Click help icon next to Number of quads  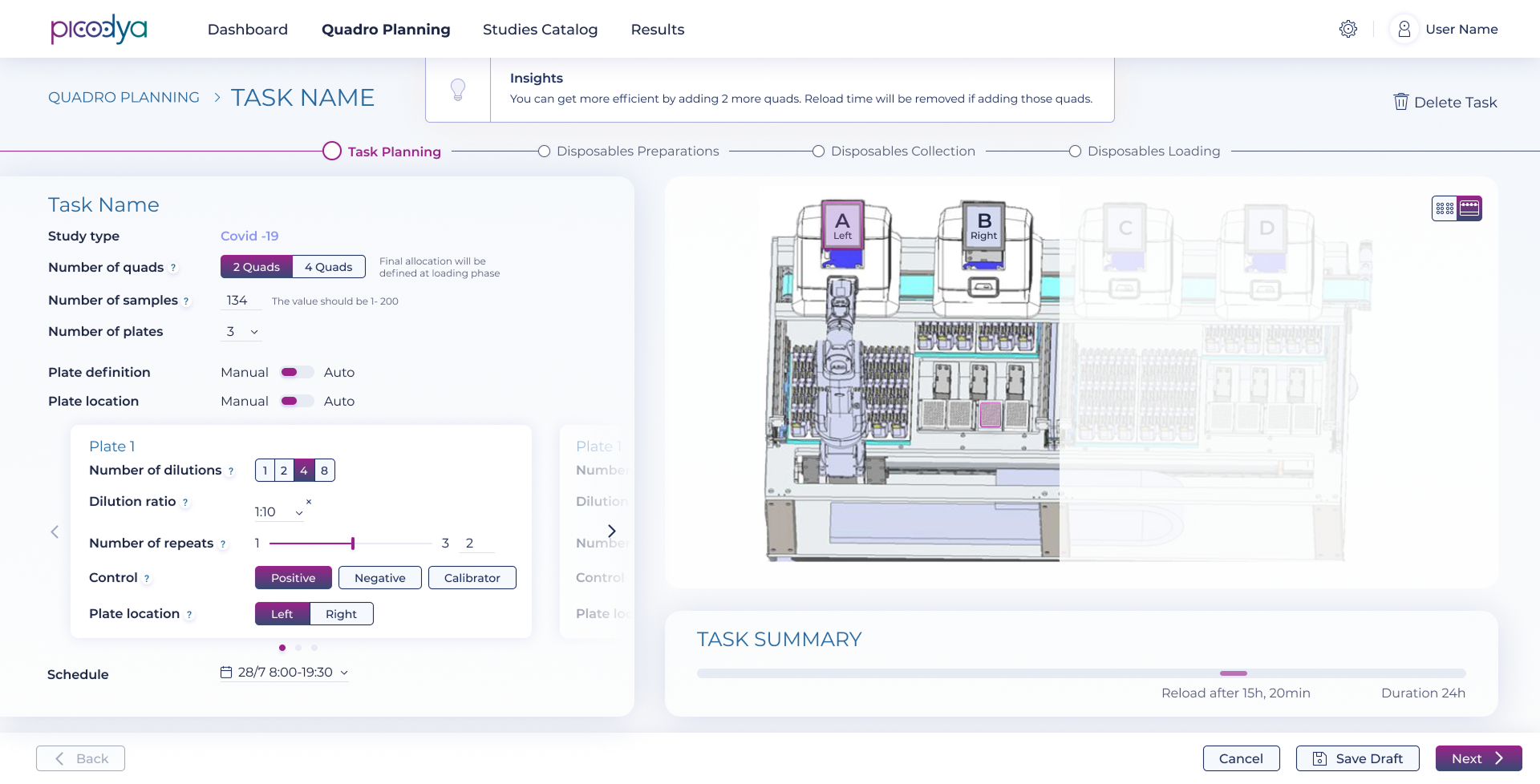[x=173, y=268]
